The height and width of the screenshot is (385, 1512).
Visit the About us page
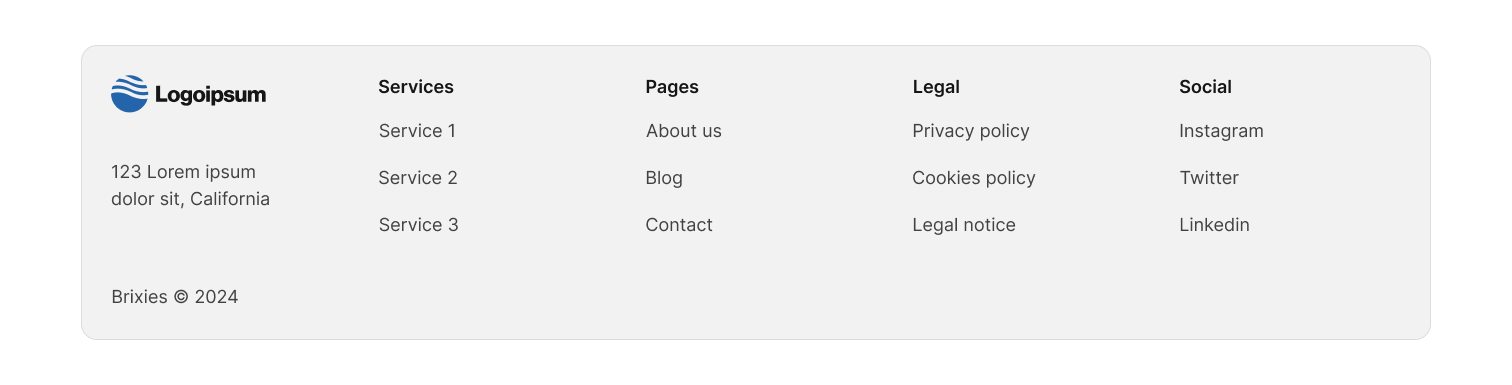click(684, 131)
